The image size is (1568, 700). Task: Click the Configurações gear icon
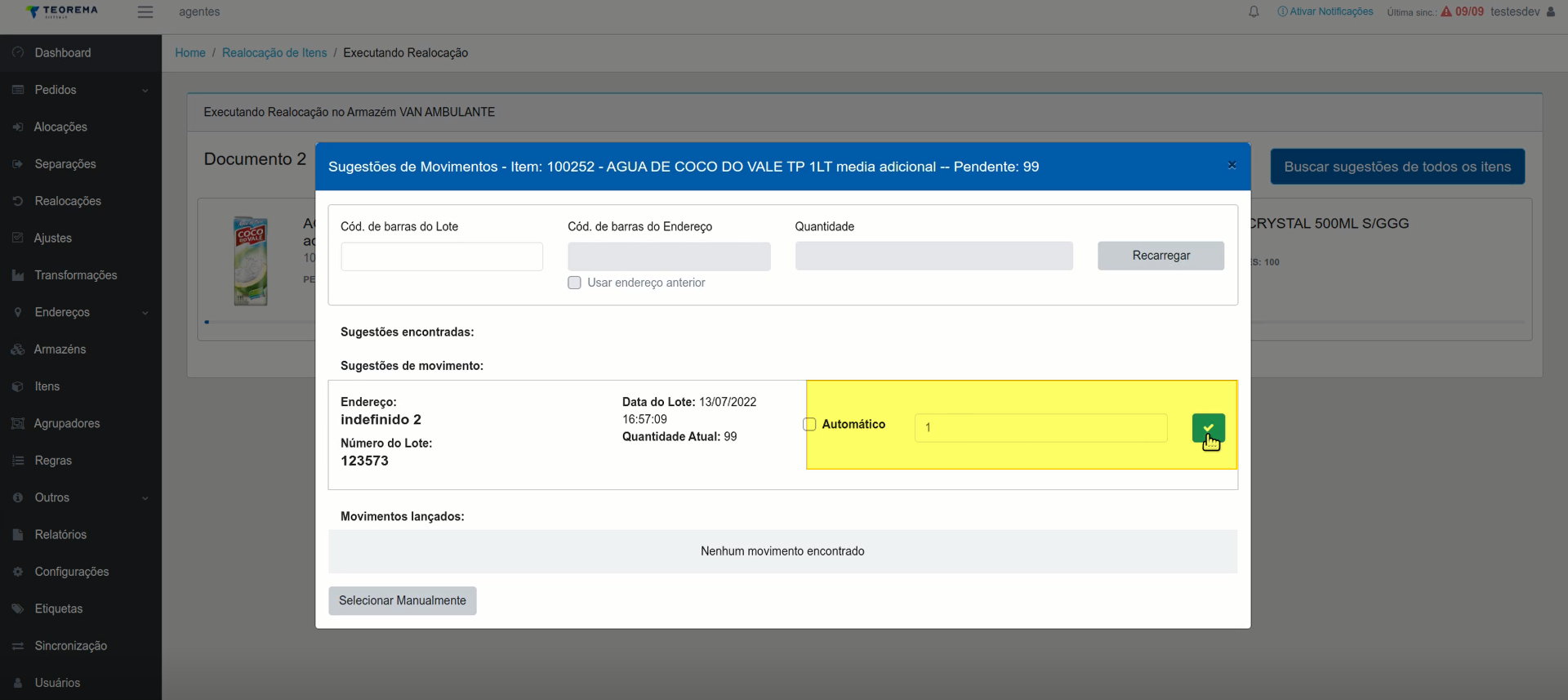[x=18, y=572]
